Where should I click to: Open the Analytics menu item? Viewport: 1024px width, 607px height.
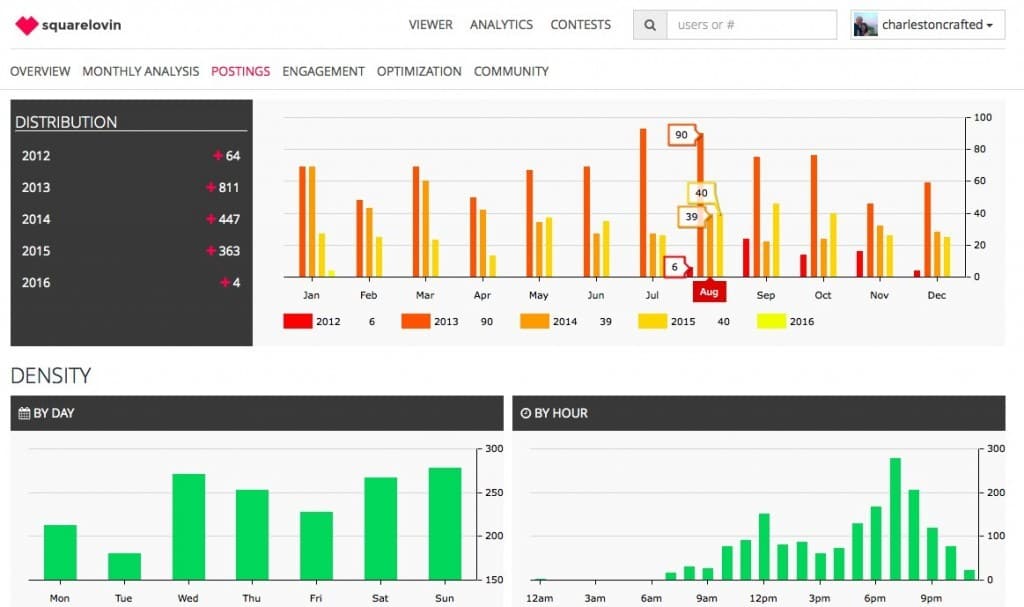coord(501,25)
